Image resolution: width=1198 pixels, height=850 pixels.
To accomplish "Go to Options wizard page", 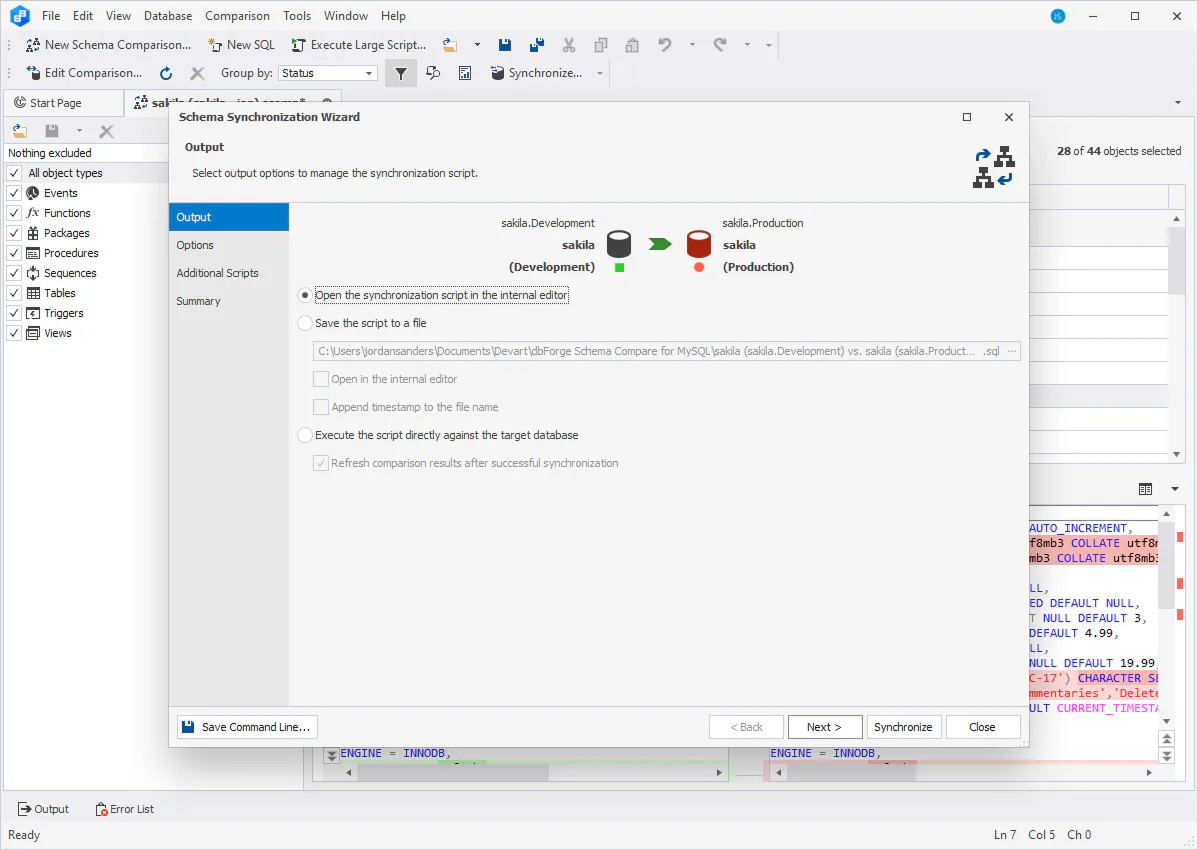I will [x=229, y=245].
